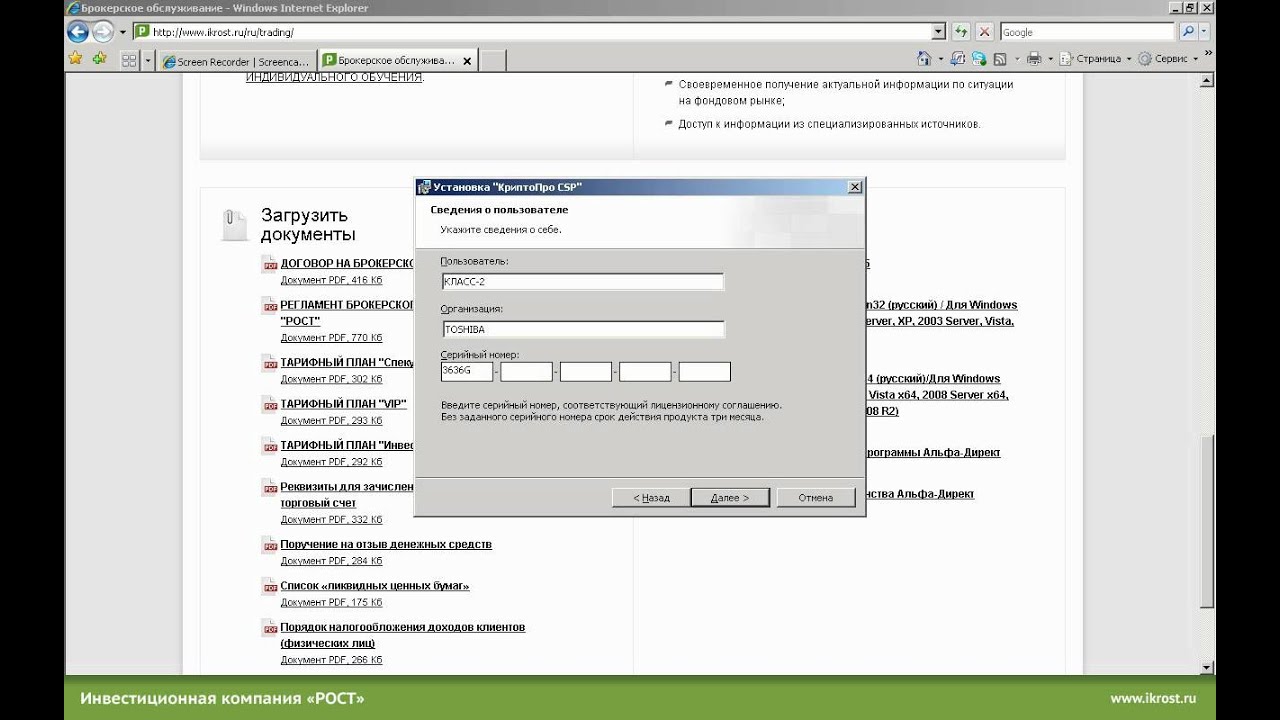The width and height of the screenshot is (1280, 720).
Task: Open a new blank tab
Action: [x=493, y=61]
